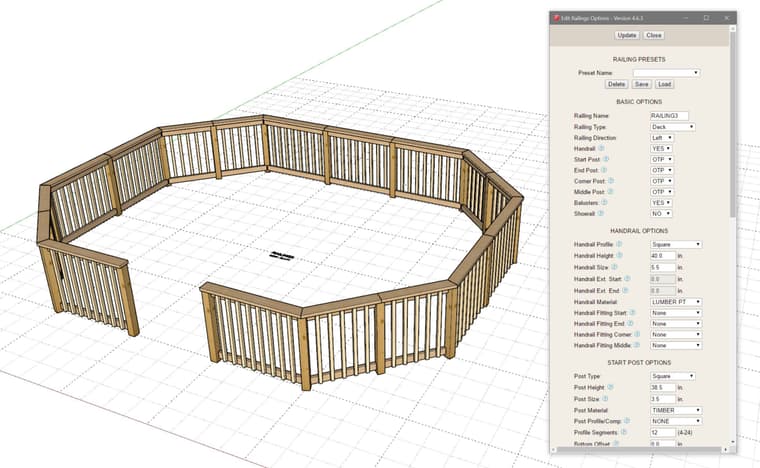The height and width of the screenshot is (468, 760).
Task: Open the Handrail Fitting Corner dropdown
Action: [676, 335]
